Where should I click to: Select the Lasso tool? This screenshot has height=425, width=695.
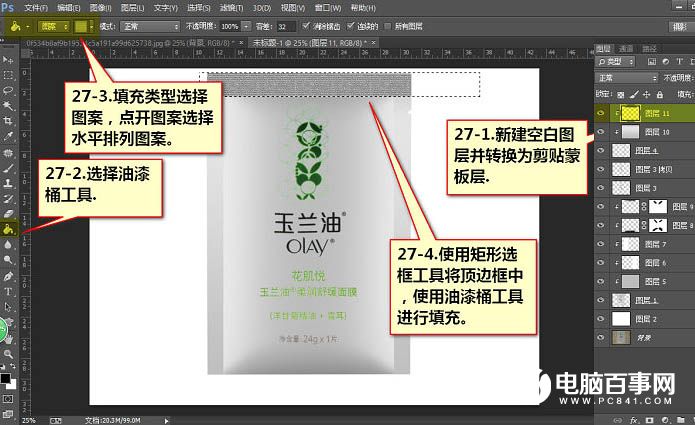click(x=8, y=90)
